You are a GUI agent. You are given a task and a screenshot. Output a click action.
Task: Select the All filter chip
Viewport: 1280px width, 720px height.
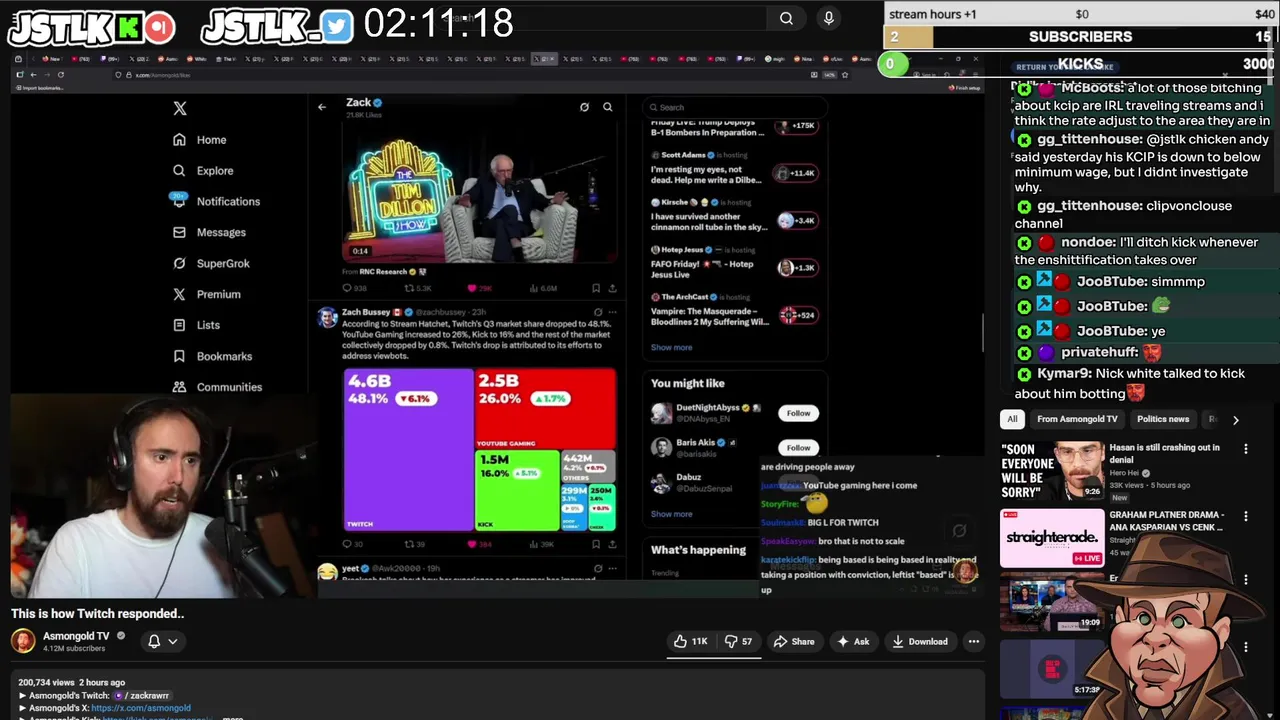[1012, 419]
